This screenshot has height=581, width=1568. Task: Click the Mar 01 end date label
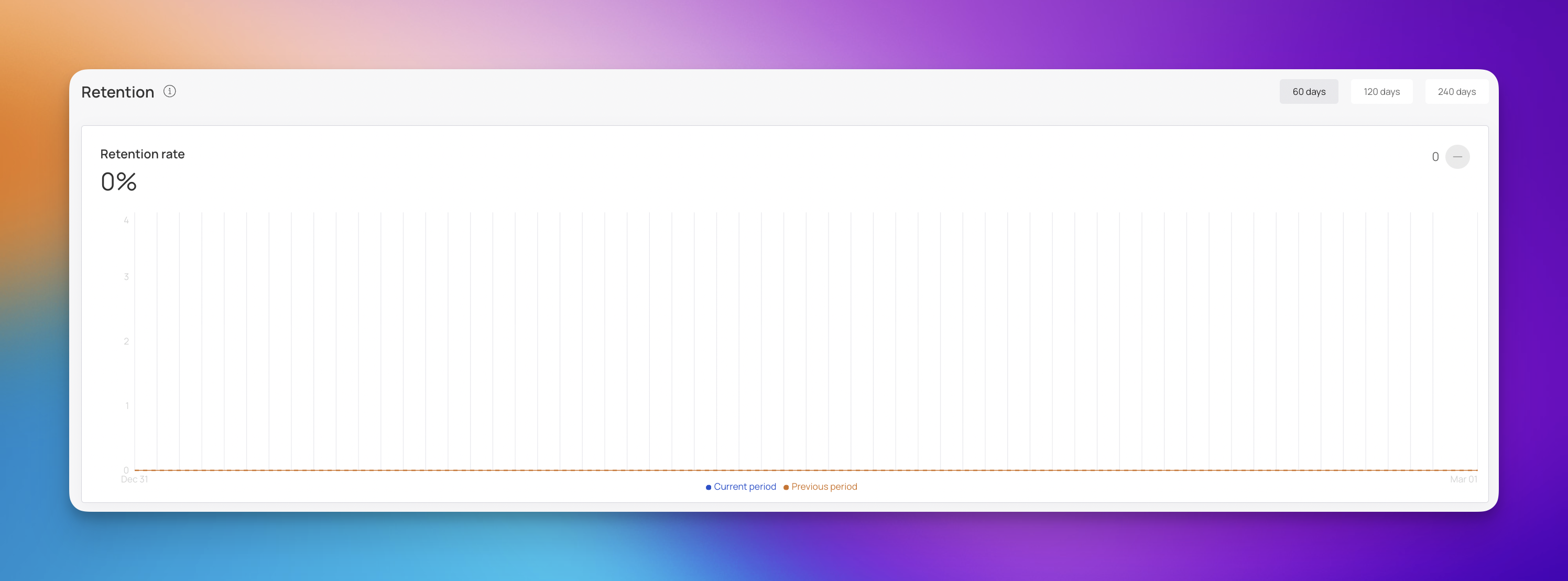[1463, 479]
